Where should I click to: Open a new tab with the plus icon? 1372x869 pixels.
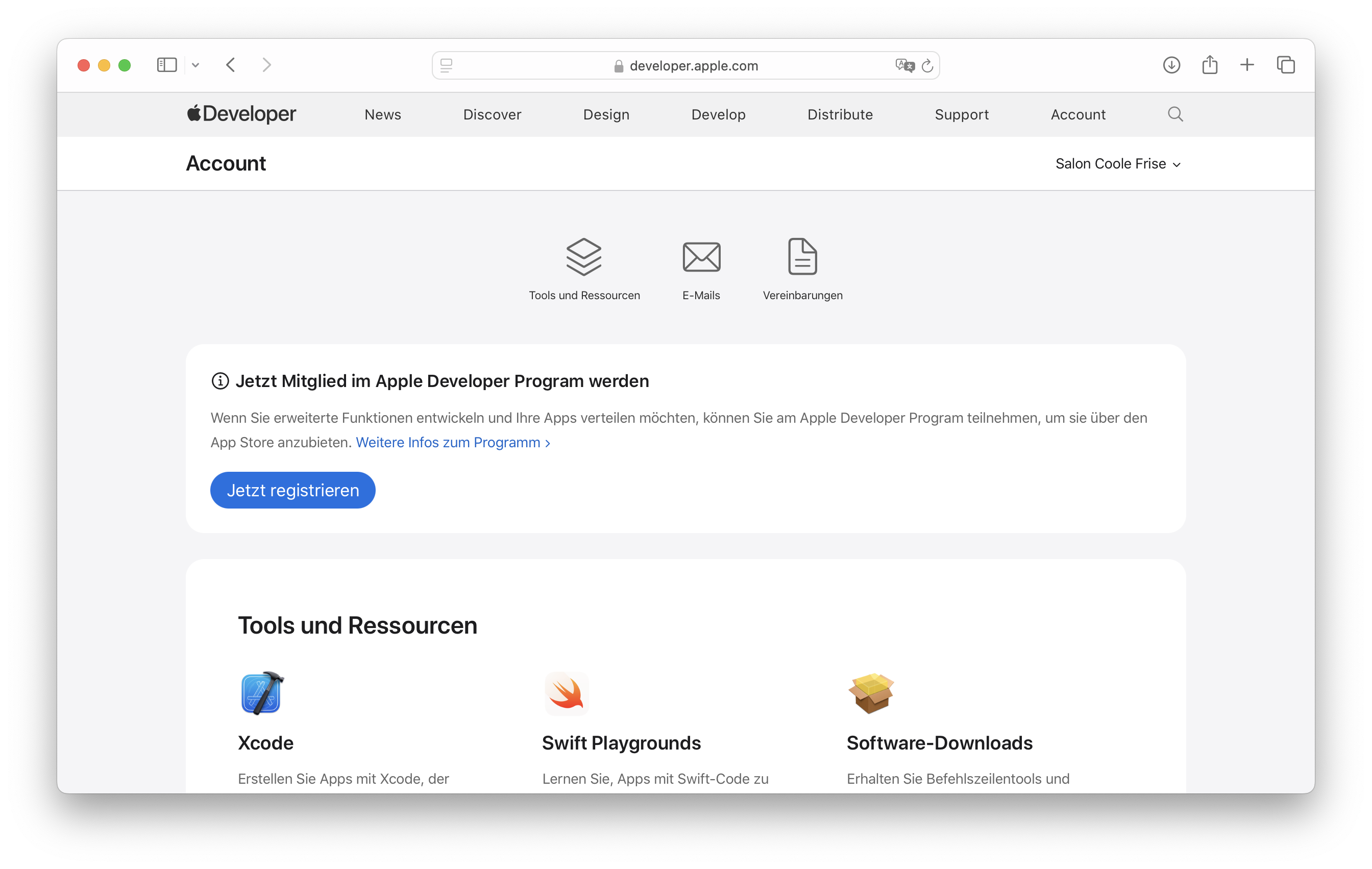1246,65
